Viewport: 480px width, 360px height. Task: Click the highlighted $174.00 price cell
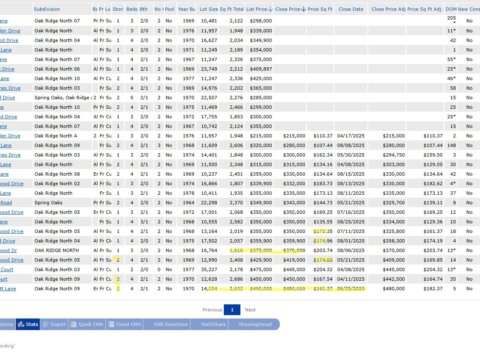323,260
